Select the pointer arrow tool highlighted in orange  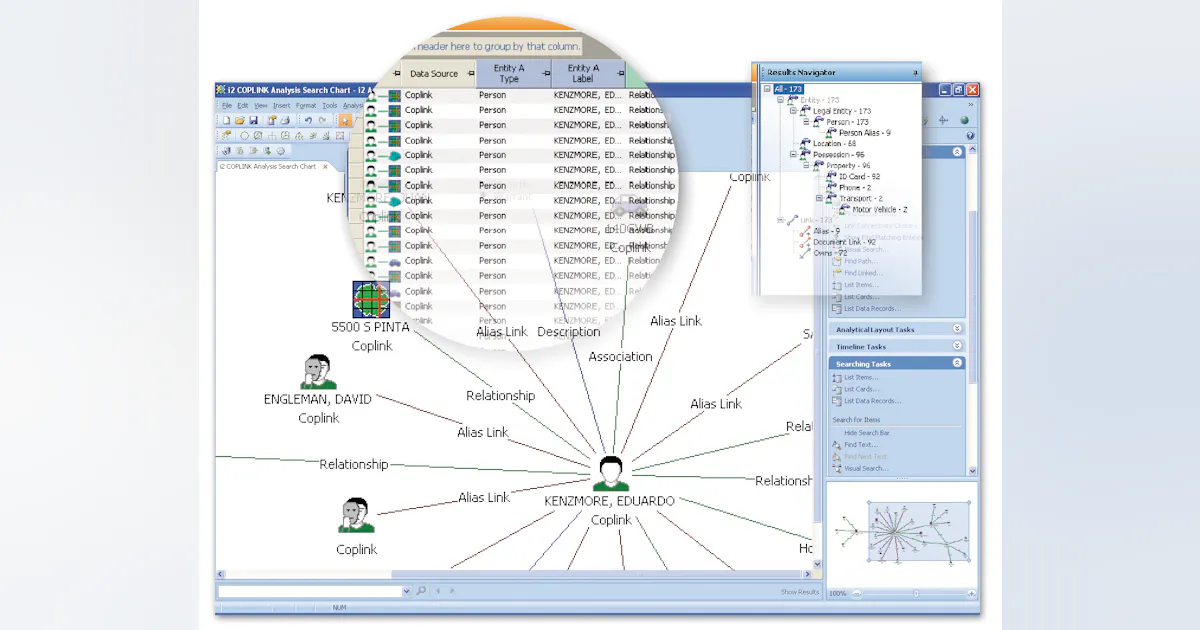(x=345, y=120)
